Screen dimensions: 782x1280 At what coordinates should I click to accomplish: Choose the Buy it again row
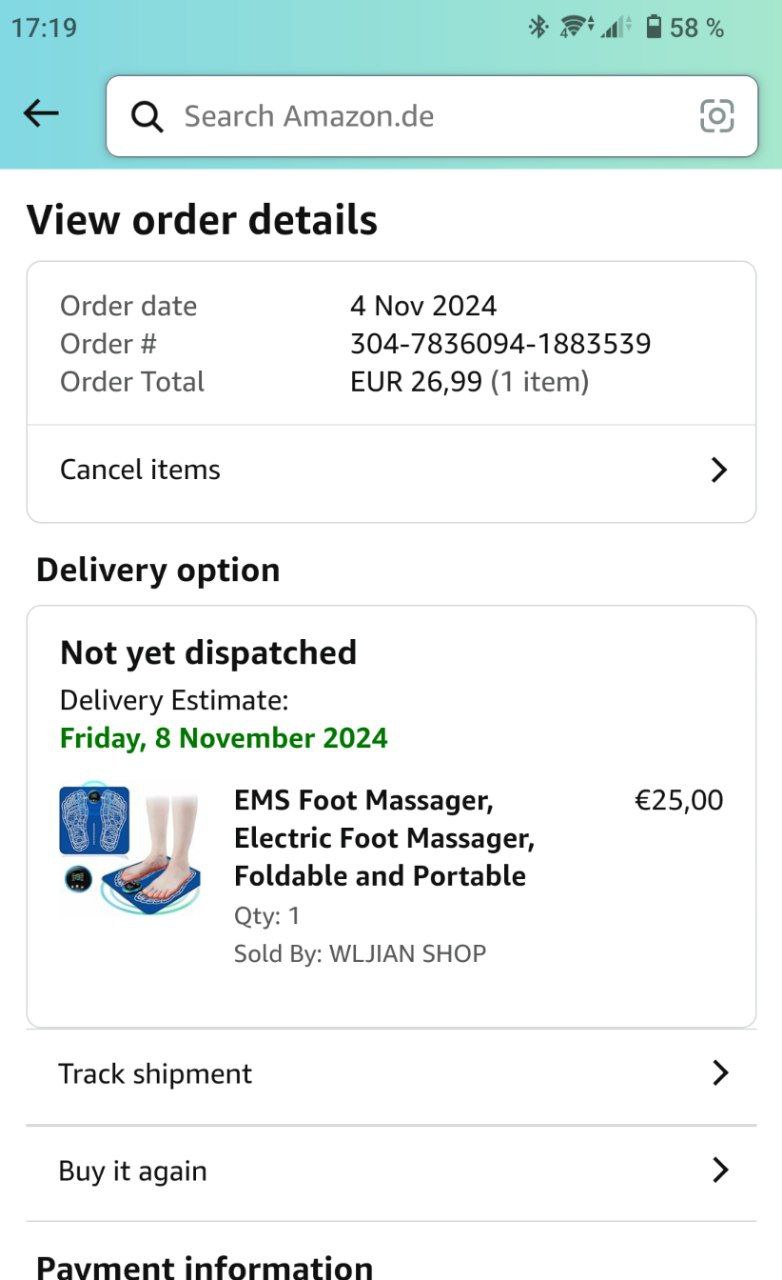[x=133, y=1171]
